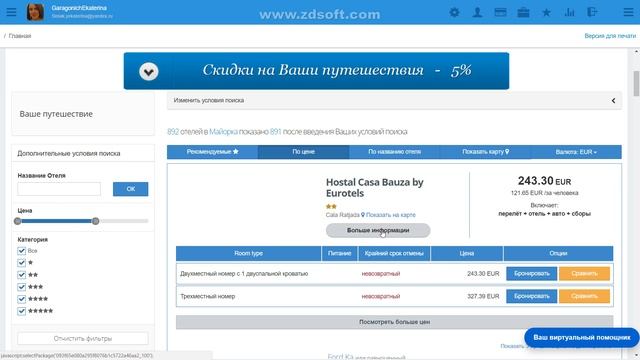Open Версия для печати link
The width and height of the screenshot is (640, 360).
point(610,36)
